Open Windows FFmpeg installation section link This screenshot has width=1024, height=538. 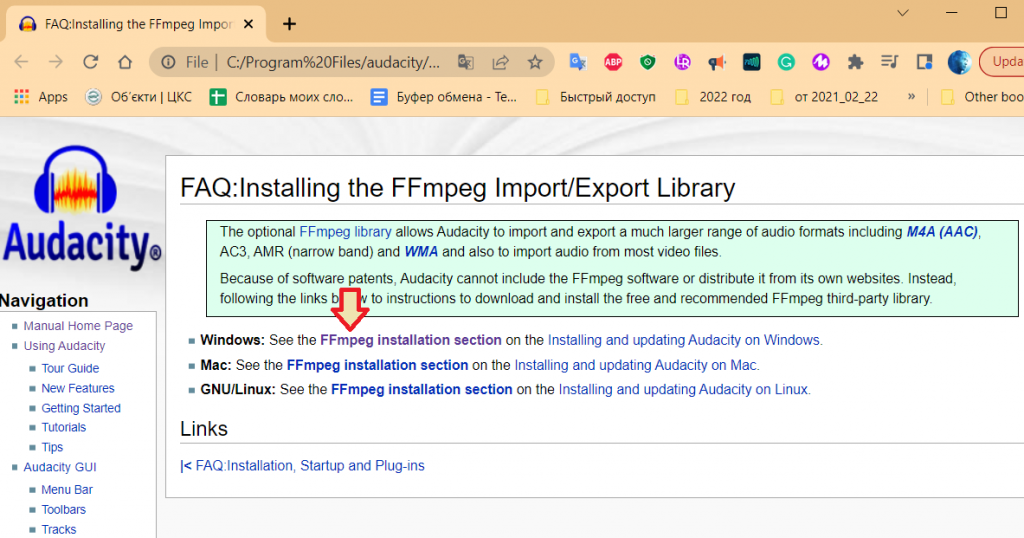(x=411, y=340)
